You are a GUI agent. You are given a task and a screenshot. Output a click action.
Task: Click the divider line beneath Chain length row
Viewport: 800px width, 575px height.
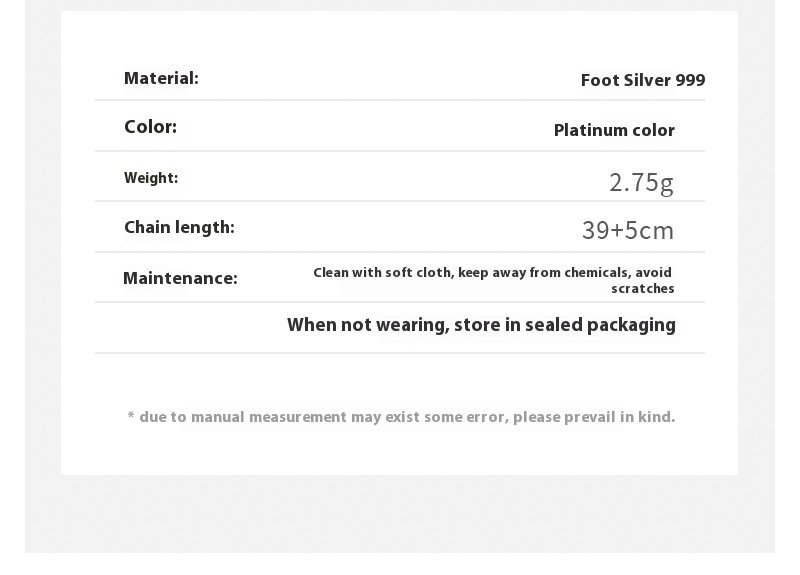(x=400, y=252)
